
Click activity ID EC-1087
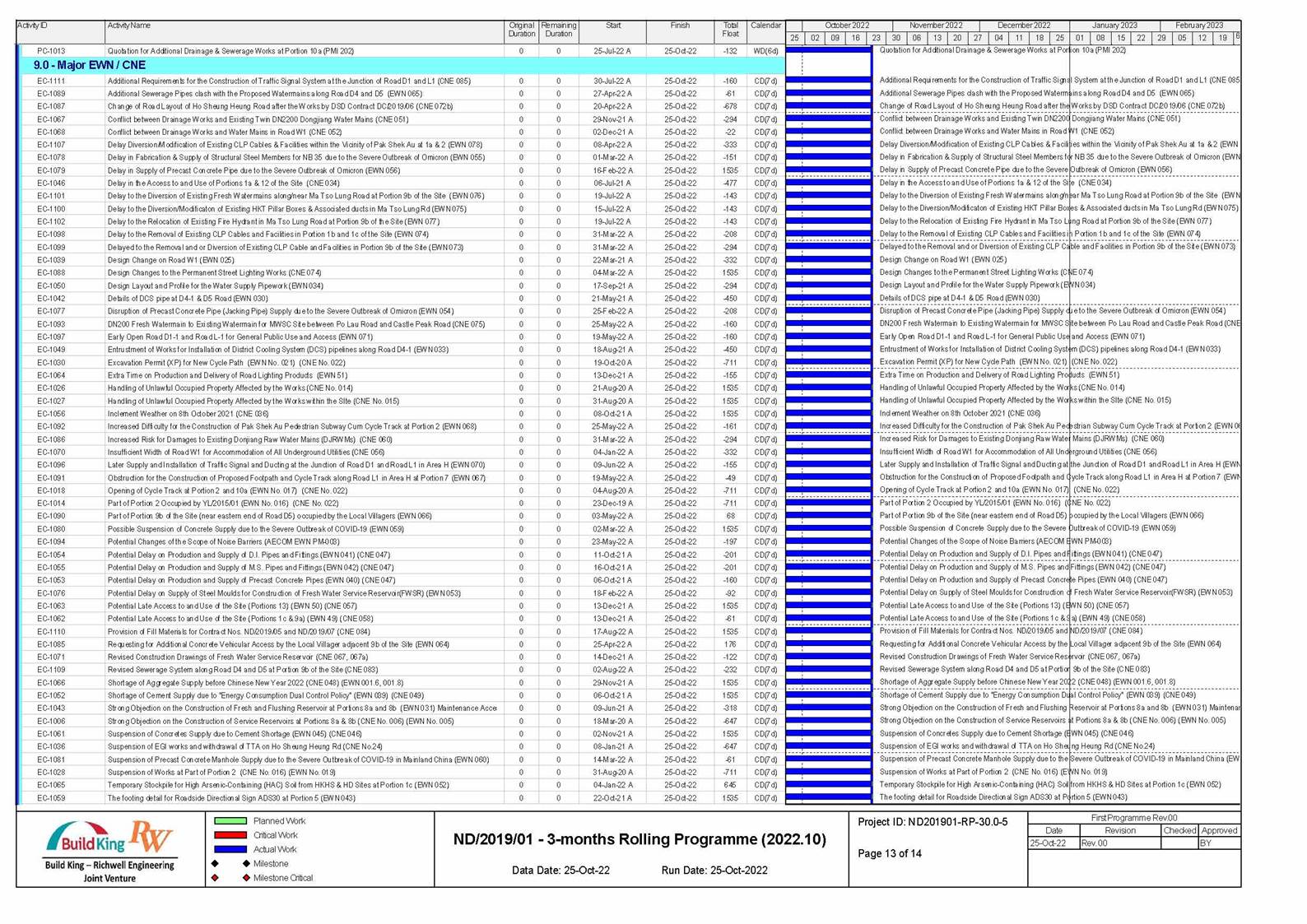[51, 107]
